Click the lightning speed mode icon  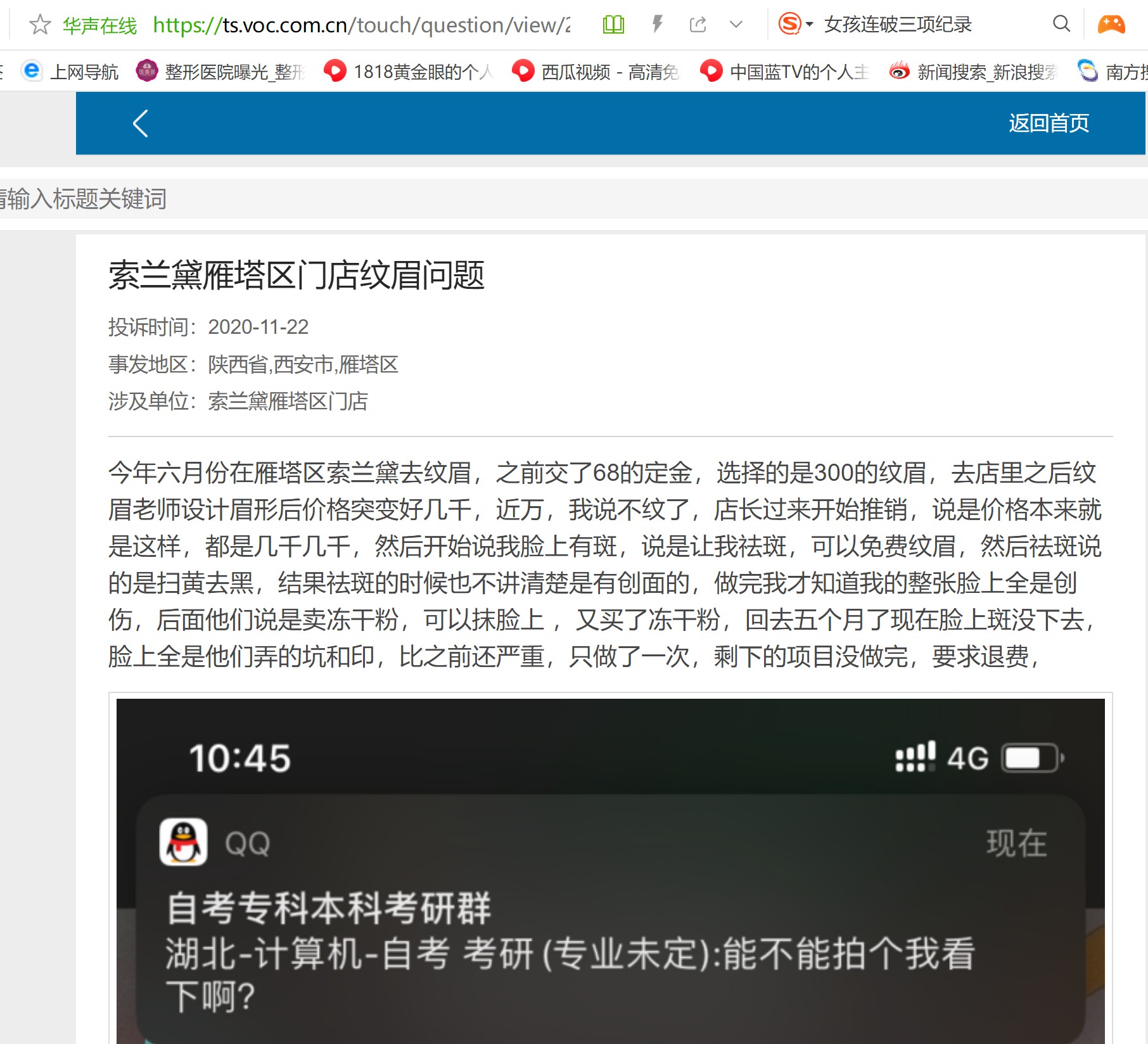coord(657,25)
